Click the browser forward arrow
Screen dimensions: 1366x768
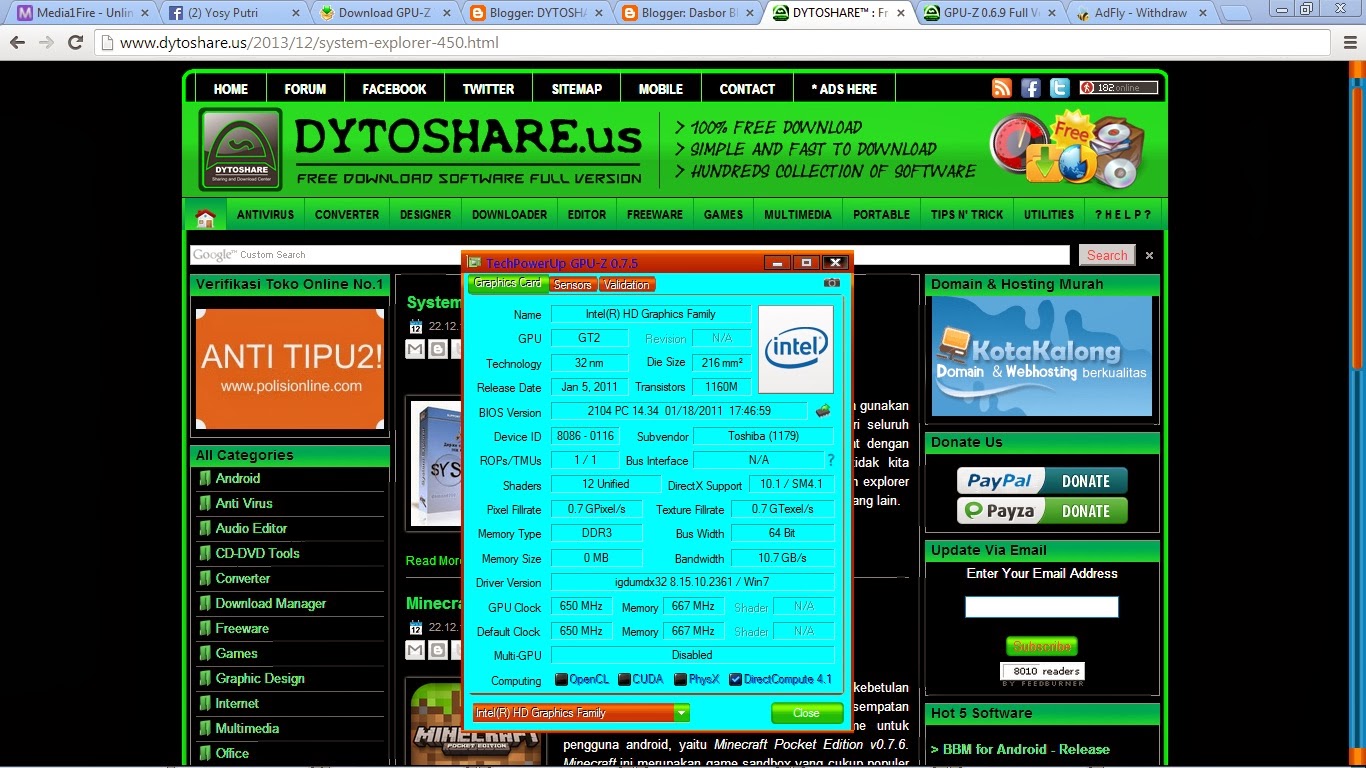click(x=46, y=43)
